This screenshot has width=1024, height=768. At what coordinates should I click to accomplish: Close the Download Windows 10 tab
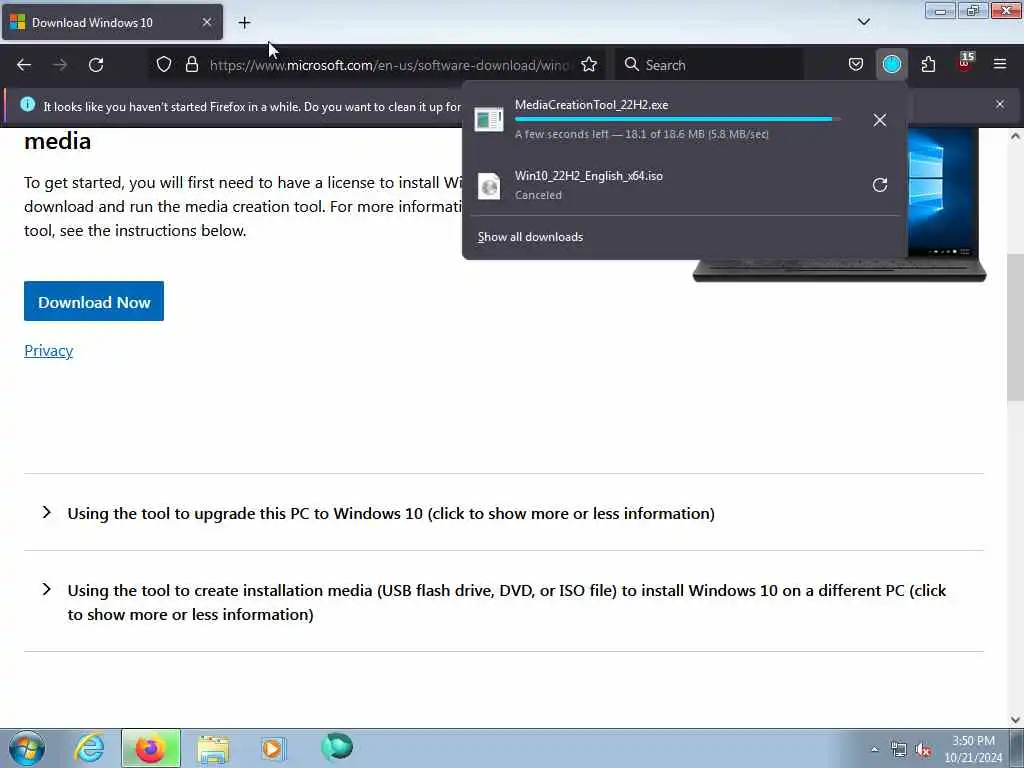pos(206,22)
